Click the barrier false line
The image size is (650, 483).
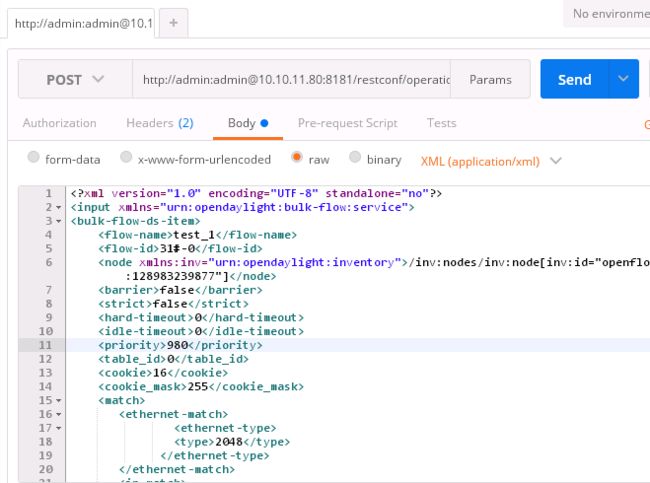pyautogui.click(x=180, y=290)
